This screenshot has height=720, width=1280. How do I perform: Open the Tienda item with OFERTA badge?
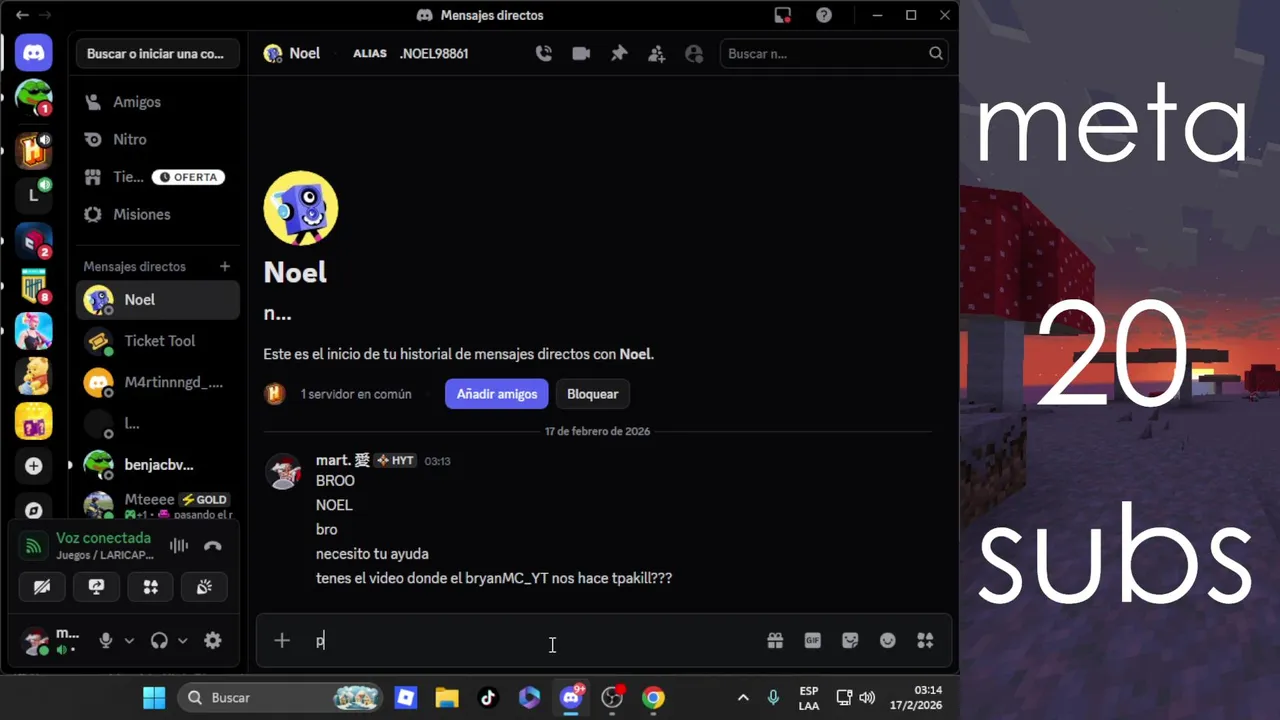click(x=157, y=177)
